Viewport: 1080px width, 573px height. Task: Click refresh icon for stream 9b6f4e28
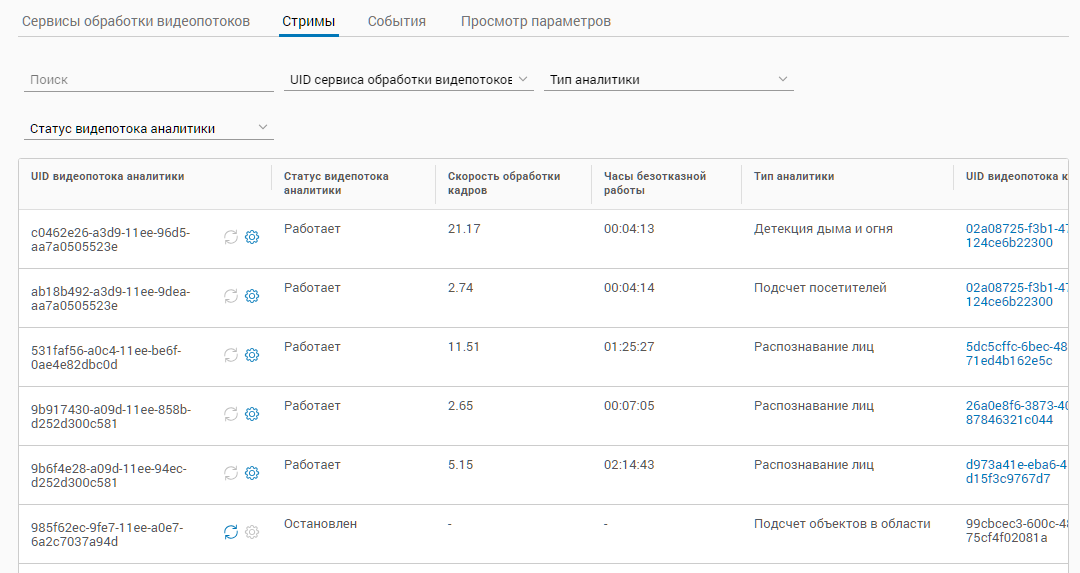(231, 473)
